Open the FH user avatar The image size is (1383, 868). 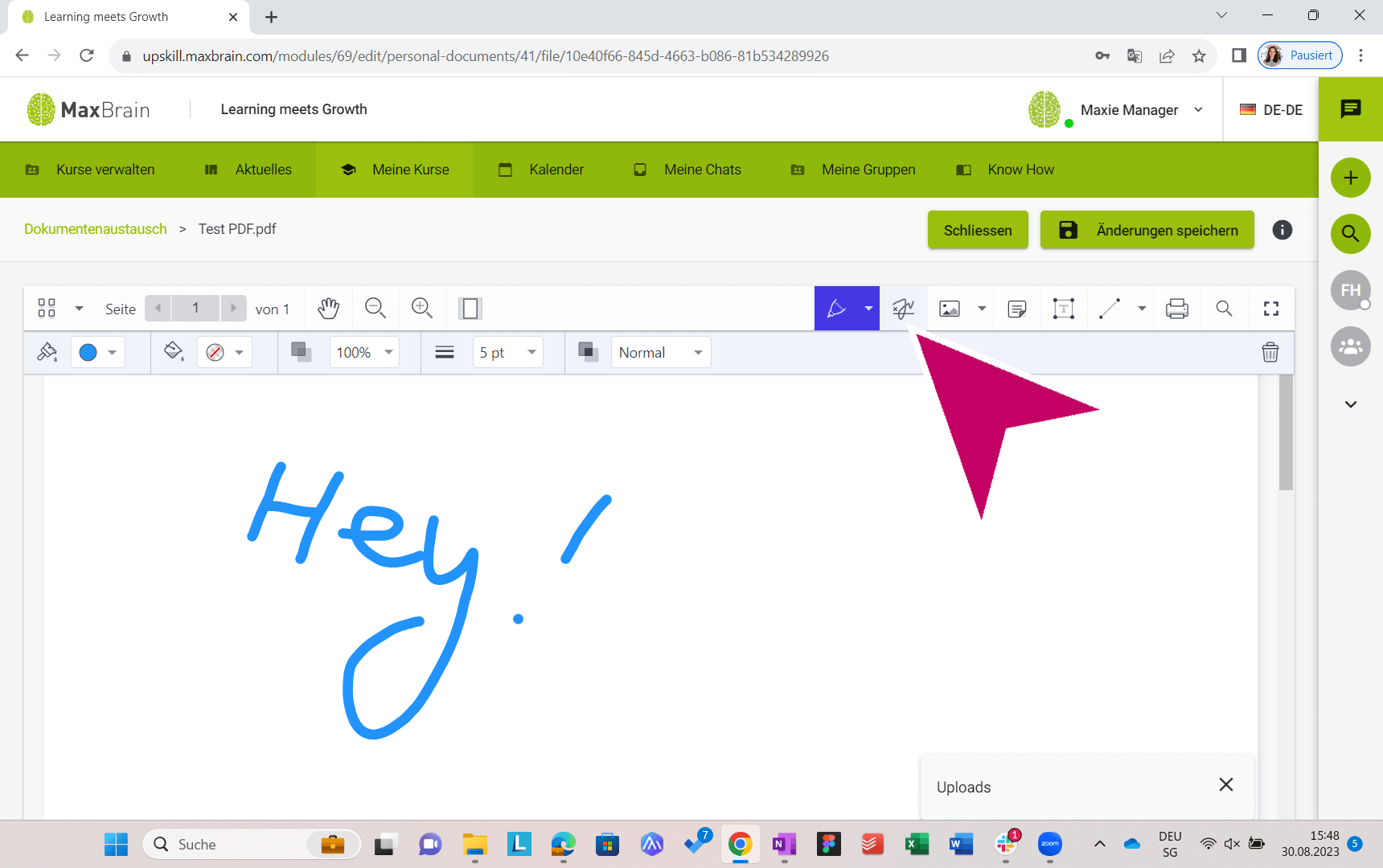point(1351,290)
